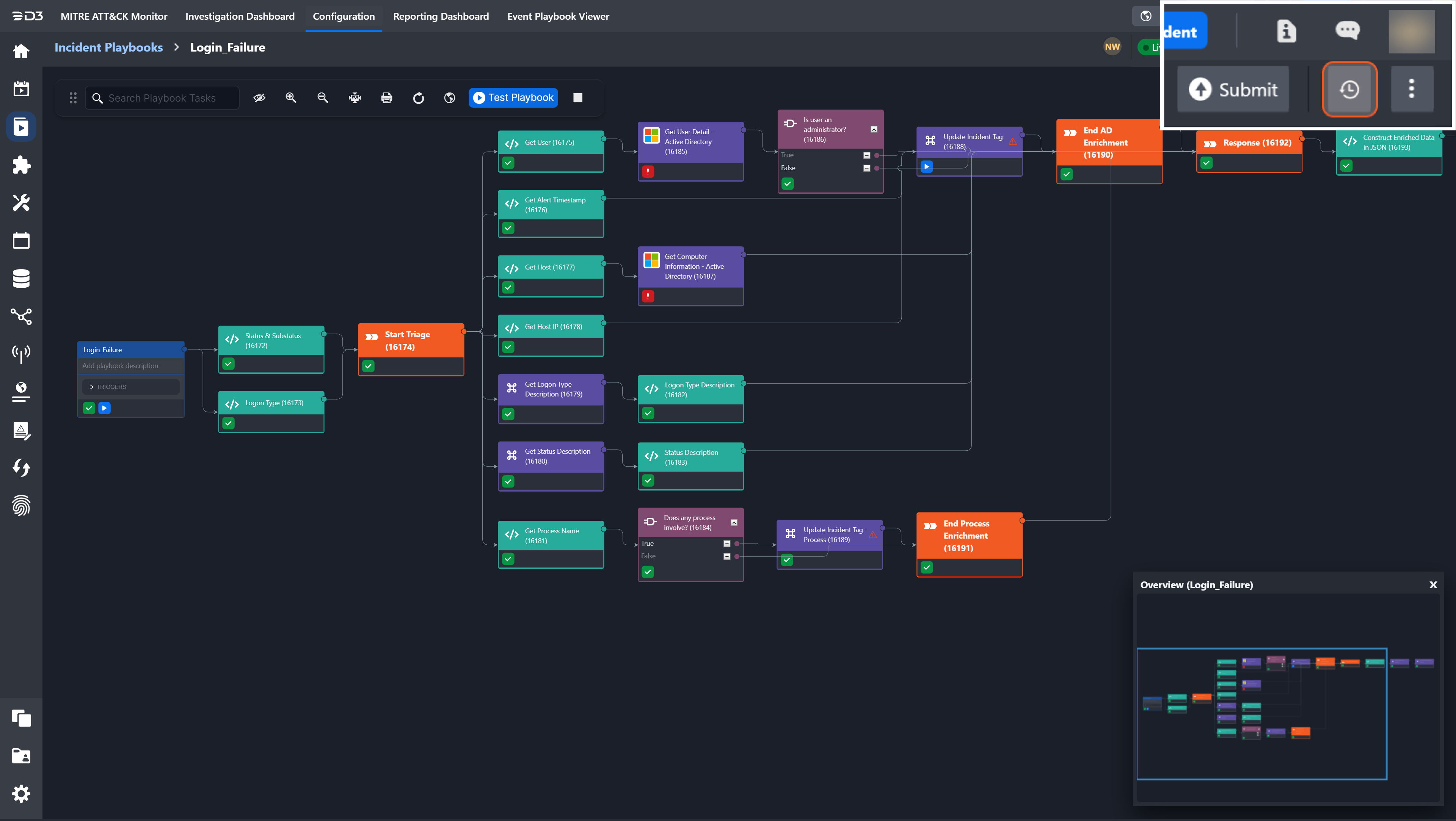Screen dimensions: 1456x821
Task: Click green checkmark on Get User task
Action: tap(508, 163)
